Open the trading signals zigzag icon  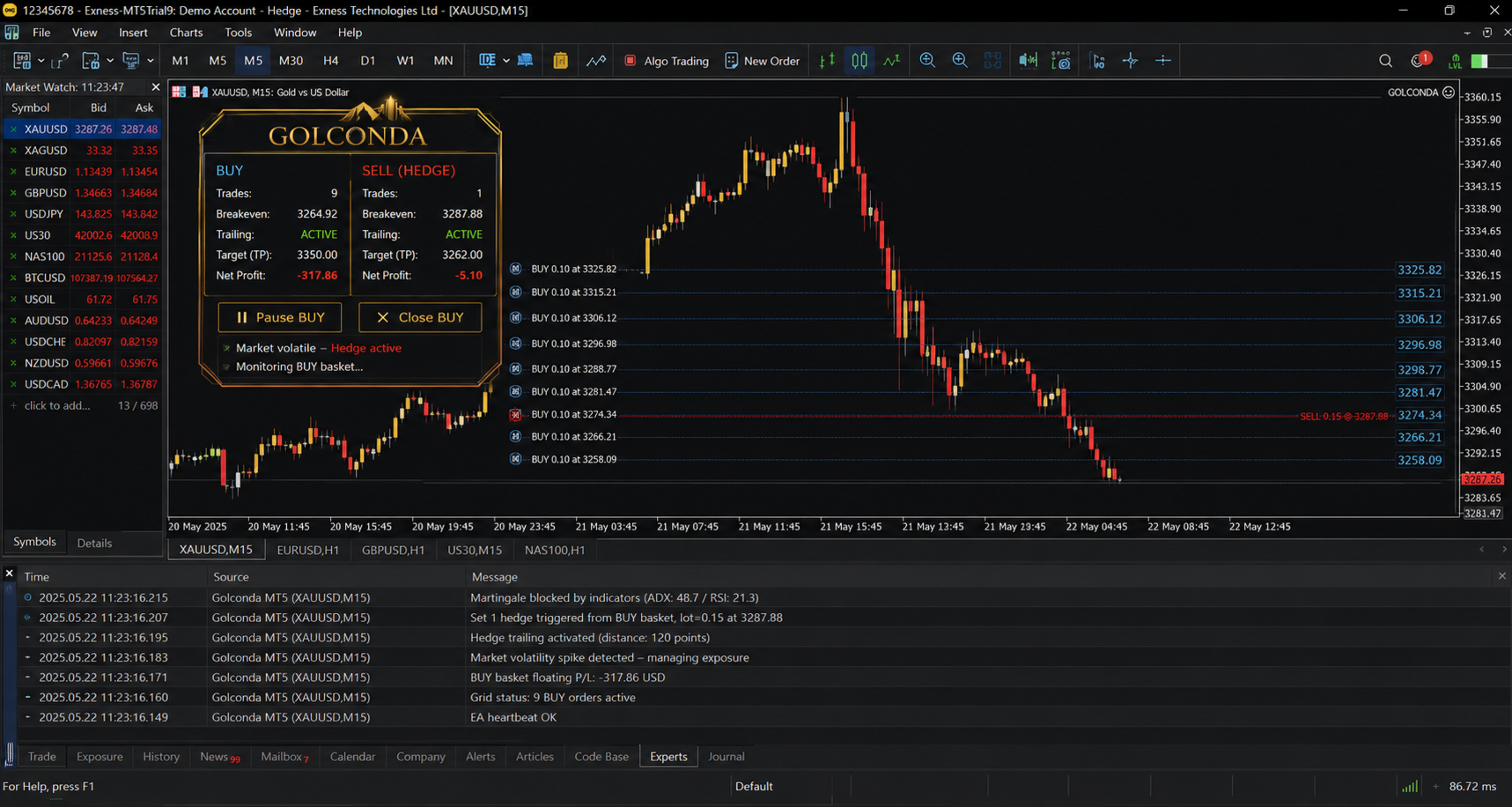click(596, 61)
